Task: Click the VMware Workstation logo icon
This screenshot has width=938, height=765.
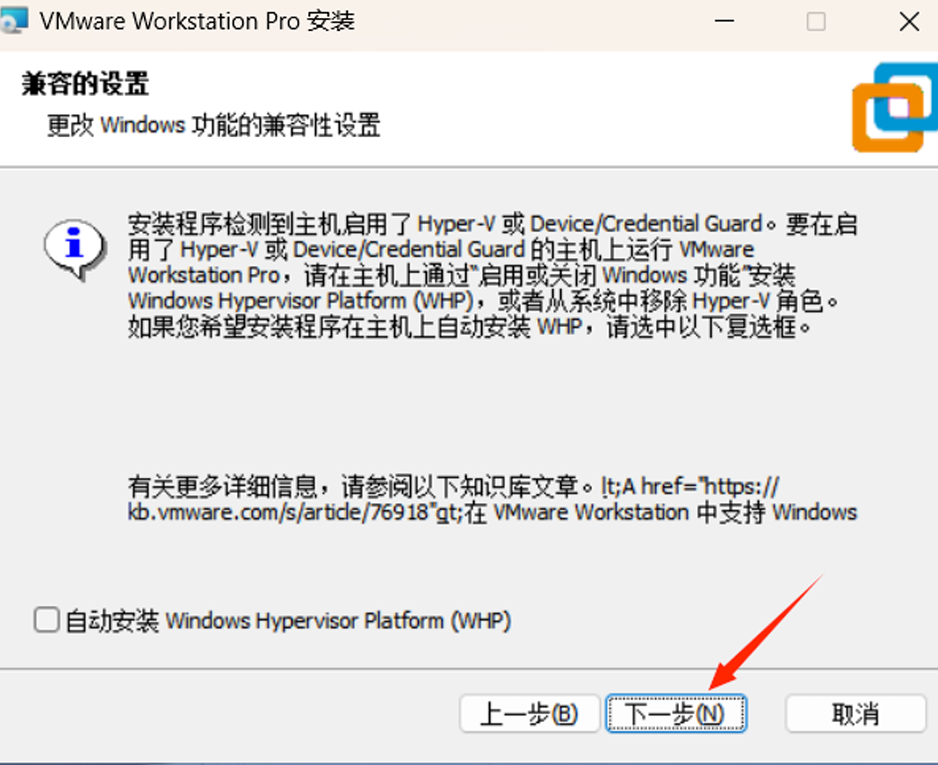Action: point(894,108)
